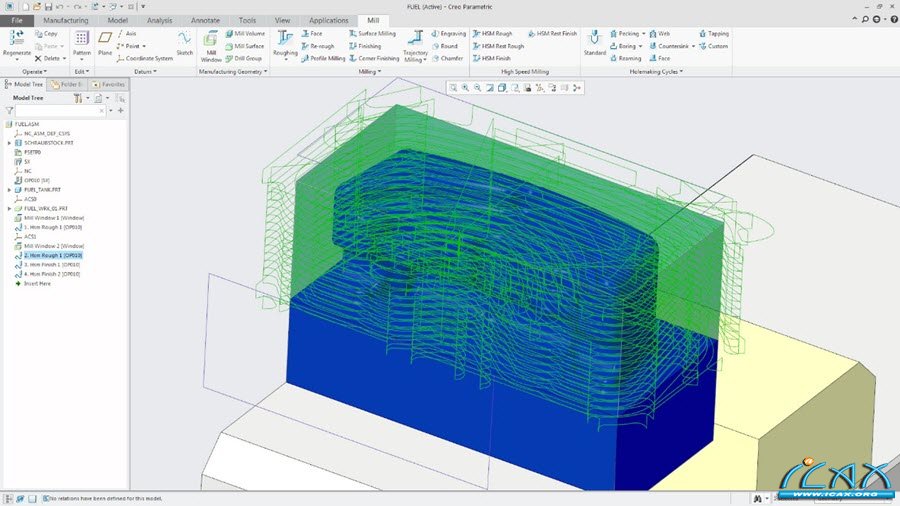Open the Pecking dropdown arrow
Image resolution: width=900 pixels, height=506 pixels.
[643, 33]
